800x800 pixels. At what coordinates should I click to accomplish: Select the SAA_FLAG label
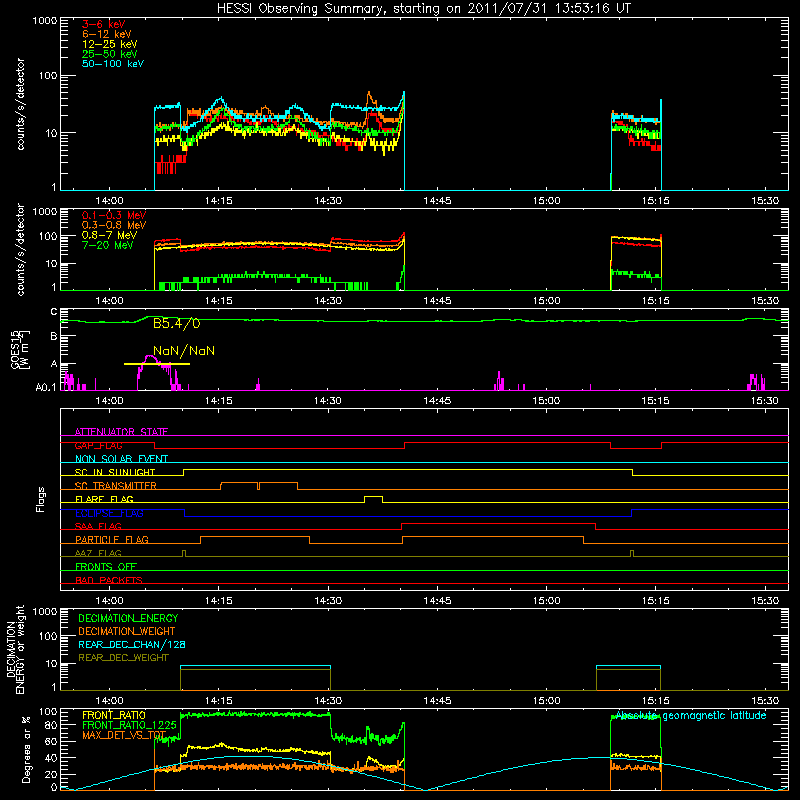click(x=98, y=526)
